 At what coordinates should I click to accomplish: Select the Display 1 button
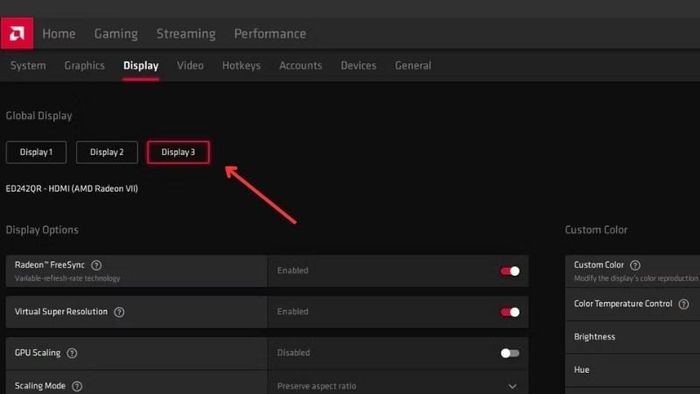click(36, 152)
